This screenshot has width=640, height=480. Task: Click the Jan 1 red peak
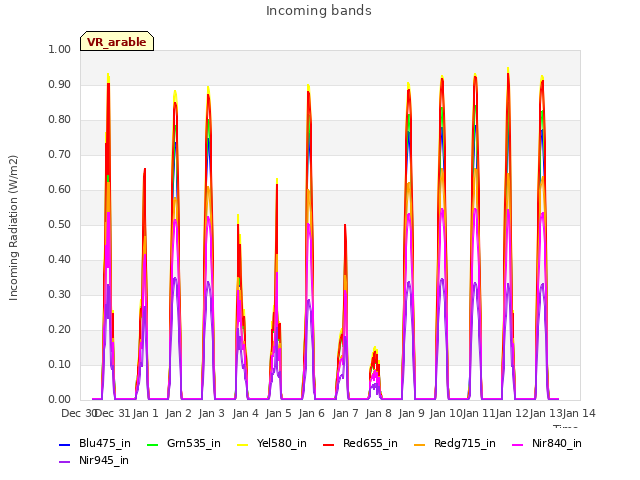pos(144,284)
